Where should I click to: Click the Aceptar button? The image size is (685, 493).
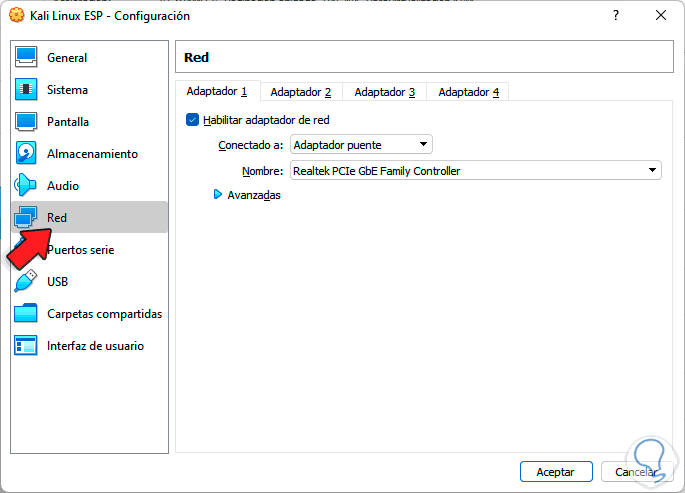click(556, 471)
